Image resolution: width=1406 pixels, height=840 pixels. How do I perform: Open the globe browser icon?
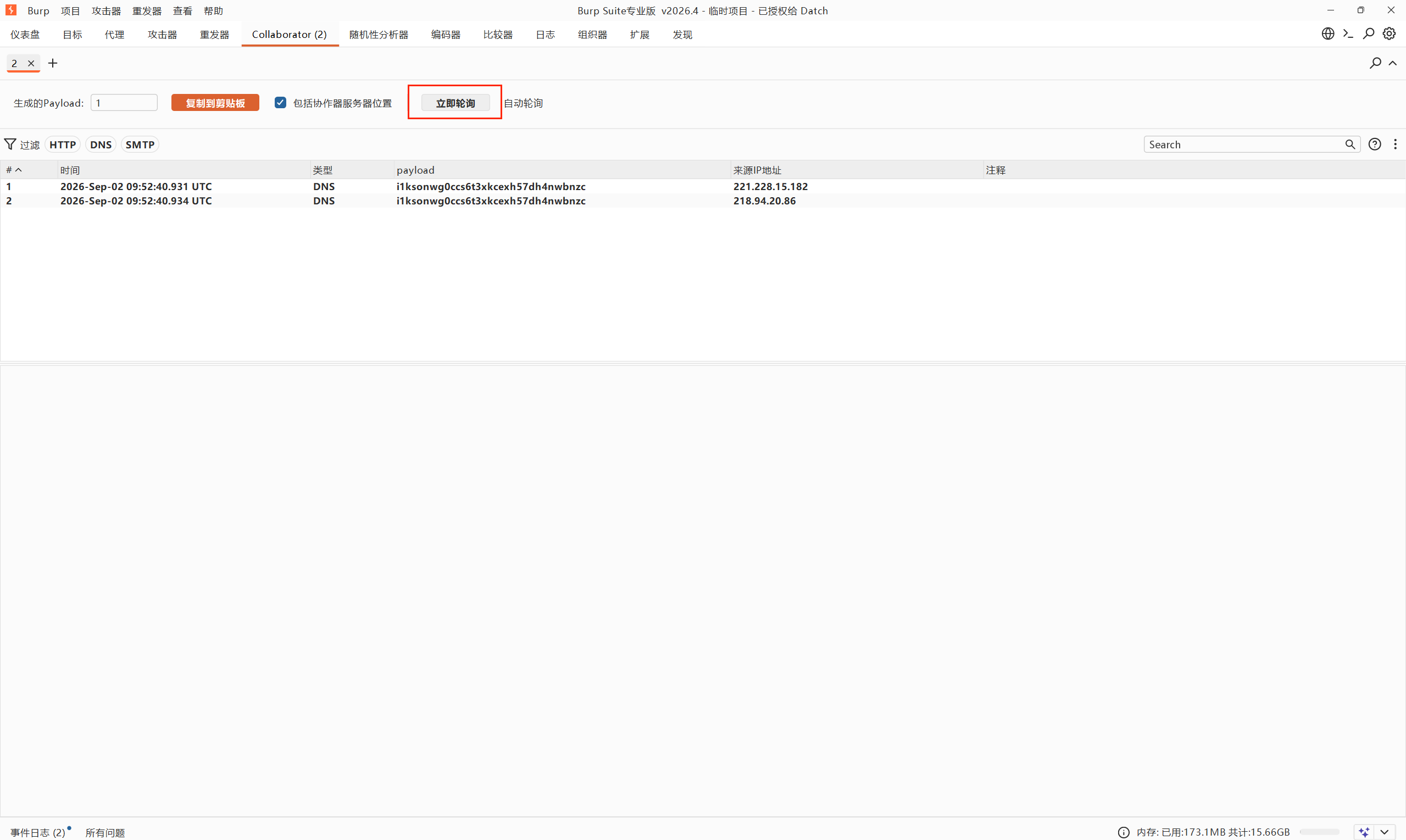coord(1327,34)
